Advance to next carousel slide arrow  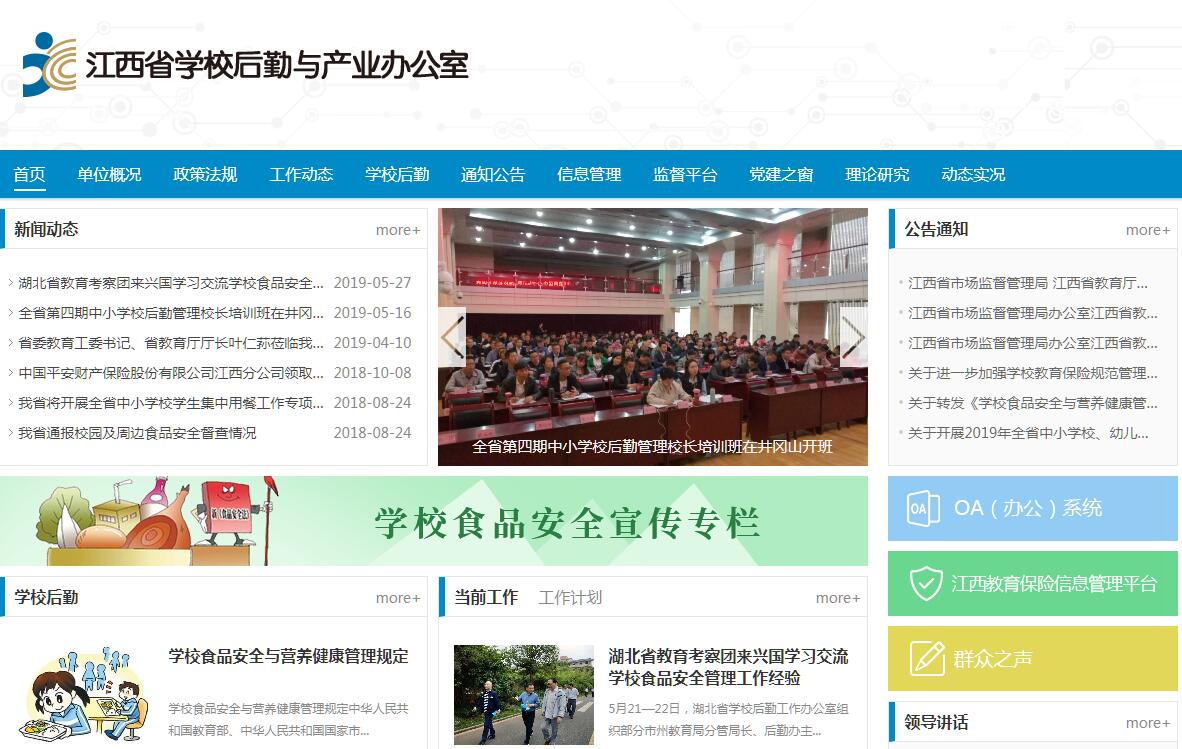click(x=852, y=337)
